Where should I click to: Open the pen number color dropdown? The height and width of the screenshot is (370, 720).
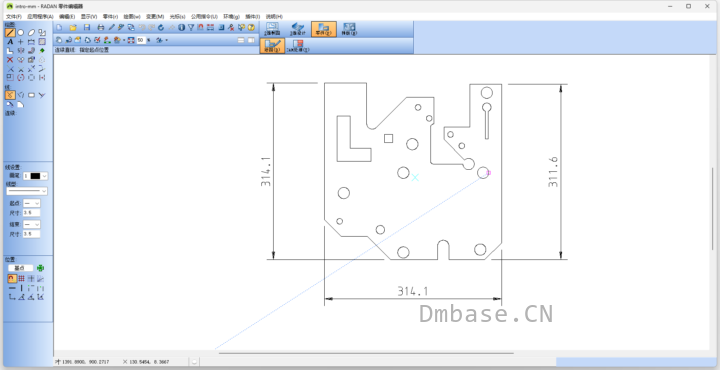point(36,176)
